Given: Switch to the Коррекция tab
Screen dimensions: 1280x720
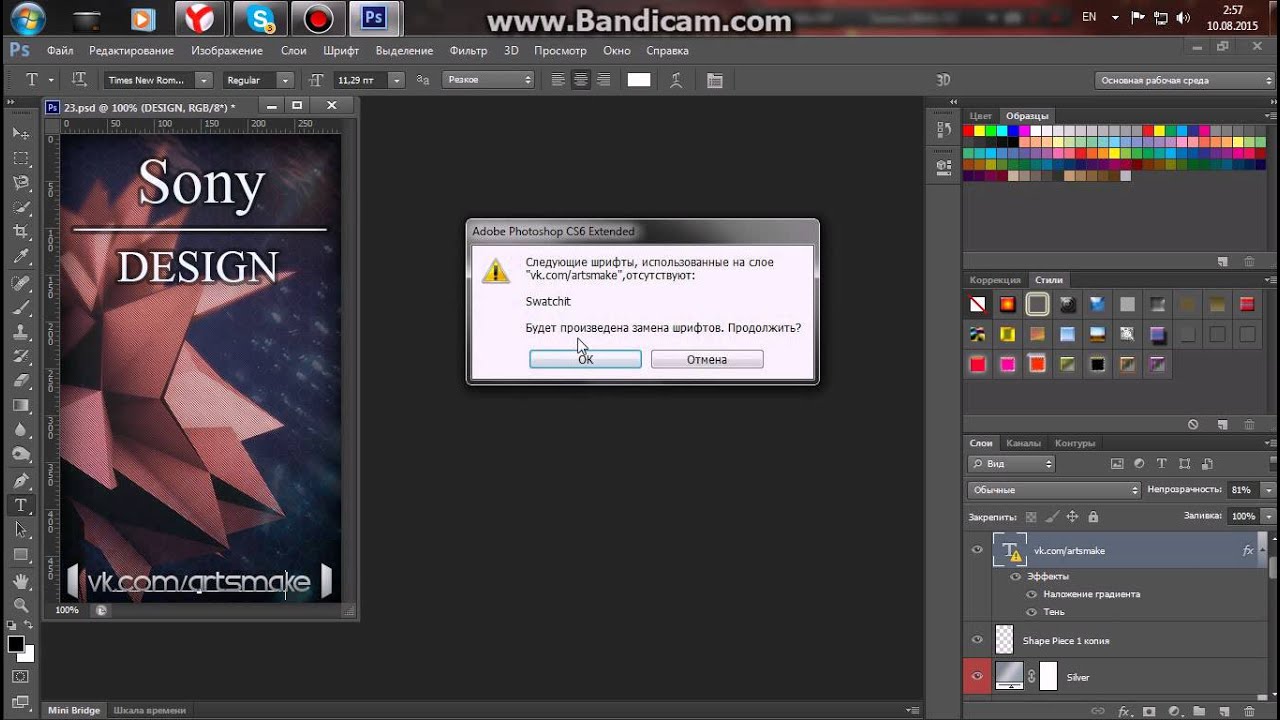Looking at the screenshot, I should pyautogui.click(x=995, y=280).
